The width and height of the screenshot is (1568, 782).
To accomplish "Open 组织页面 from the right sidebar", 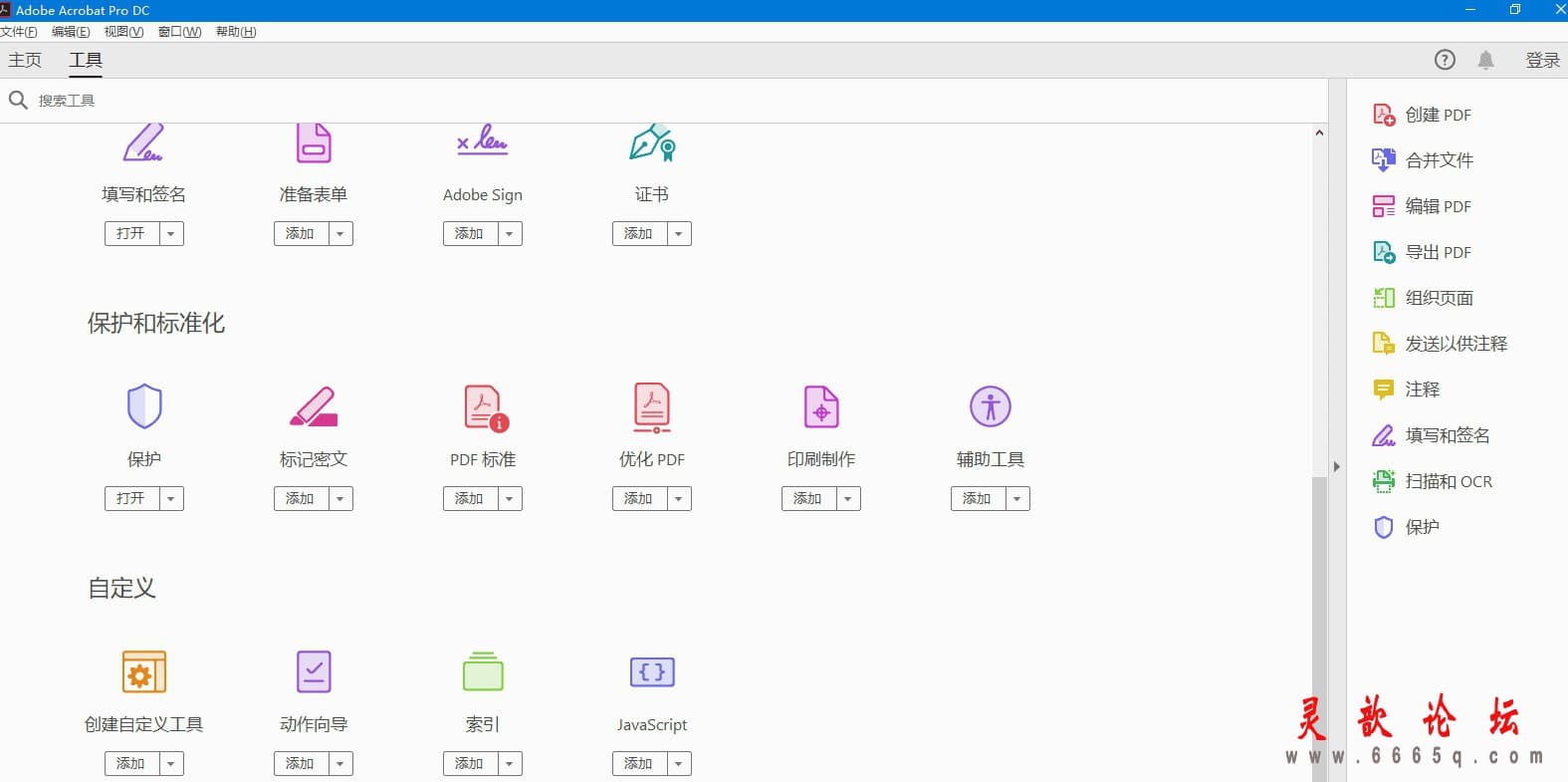I will 1423,298.
